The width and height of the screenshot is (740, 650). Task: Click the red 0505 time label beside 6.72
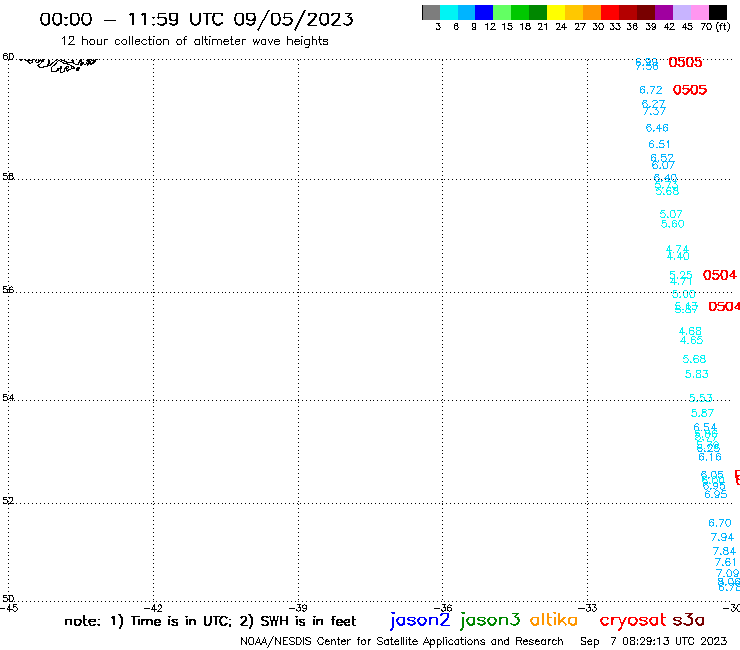pyautogui.click(x=690, y=90)
